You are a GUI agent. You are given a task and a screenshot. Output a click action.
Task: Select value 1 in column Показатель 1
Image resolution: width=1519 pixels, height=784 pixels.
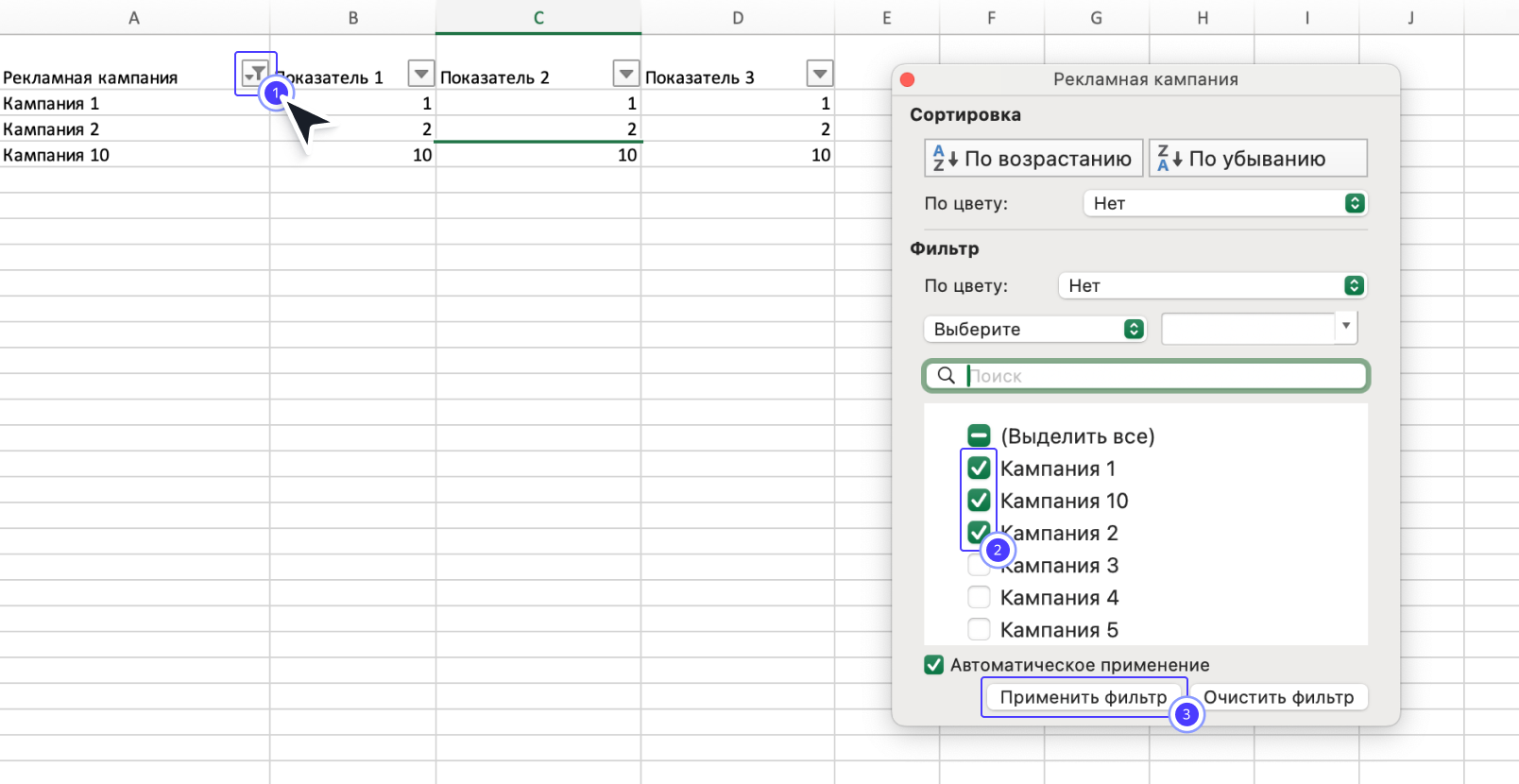click(x=352, y=103)
